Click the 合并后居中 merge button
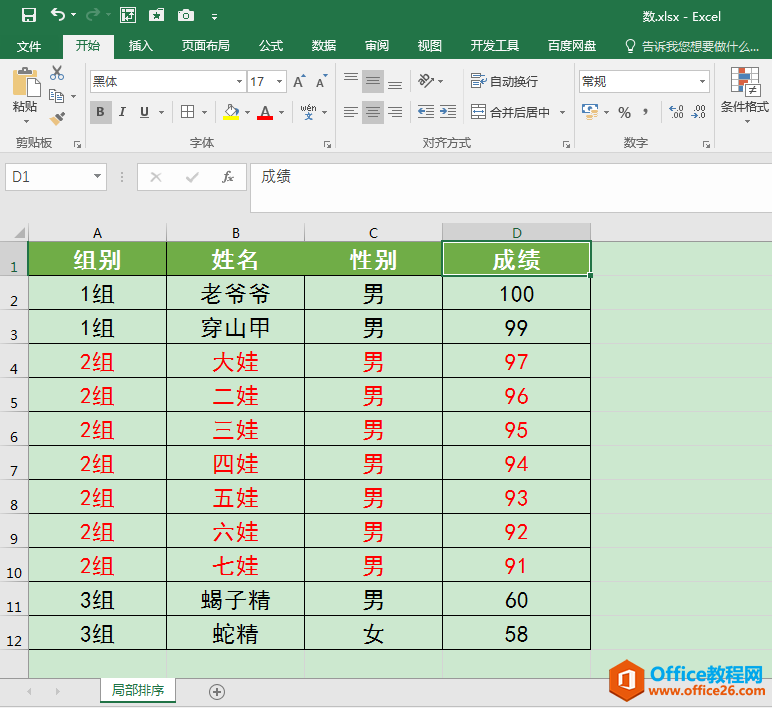This screenshot has width=772, height=708. click(510, 112)
